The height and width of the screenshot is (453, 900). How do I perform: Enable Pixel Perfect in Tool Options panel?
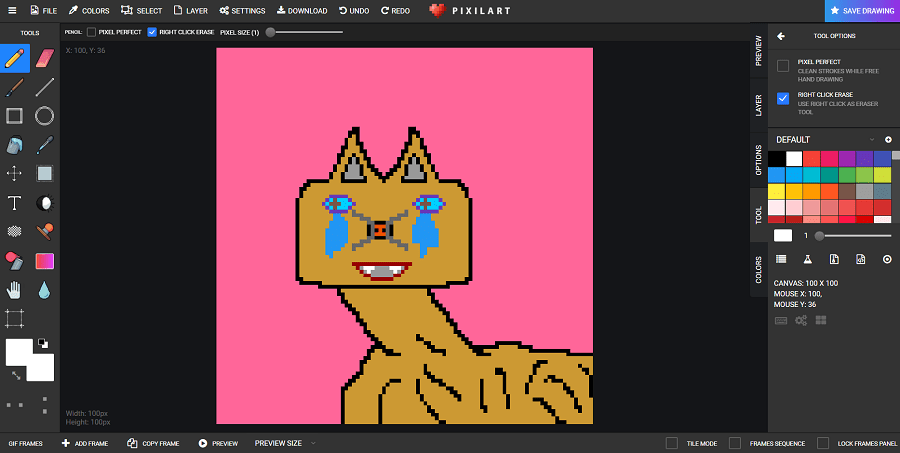pos(783,66)
